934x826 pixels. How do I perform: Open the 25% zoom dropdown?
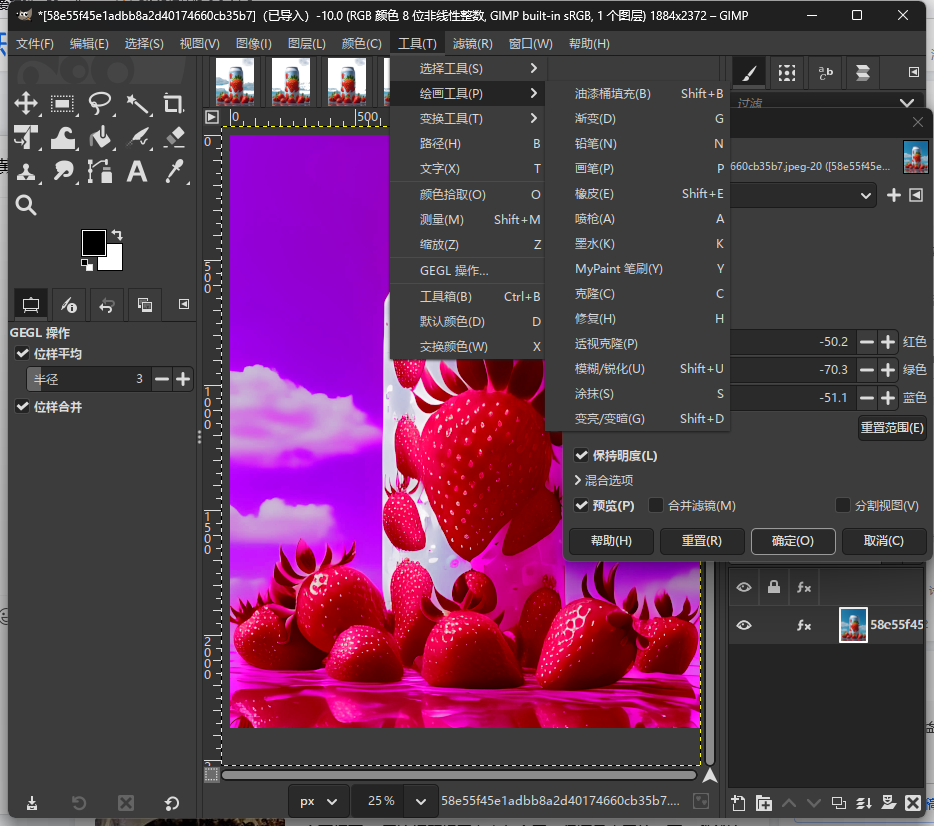pyautogui.click(x=421, y=802)
